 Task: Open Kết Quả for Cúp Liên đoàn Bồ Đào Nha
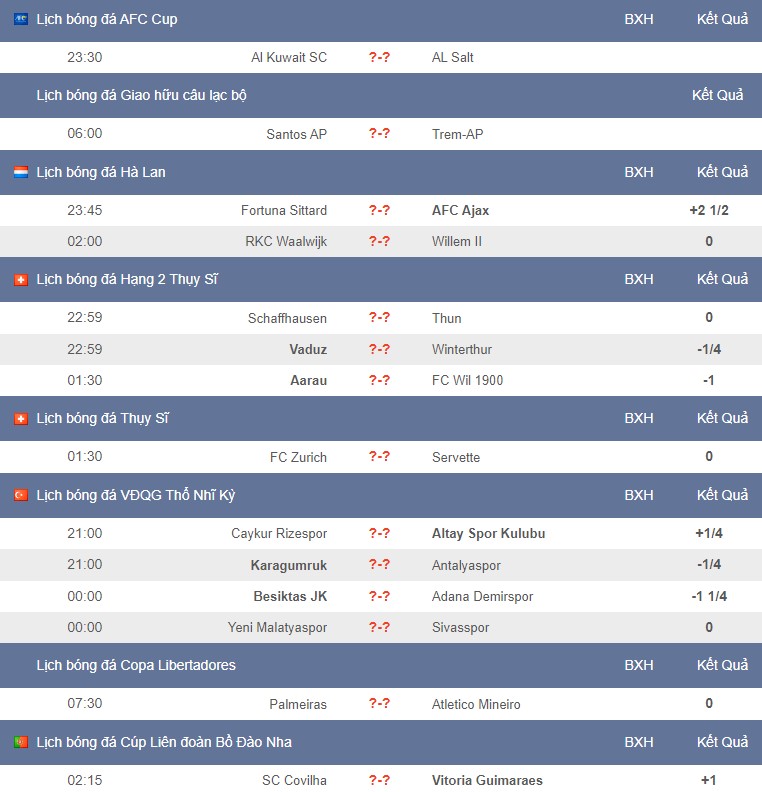point(723,742)
